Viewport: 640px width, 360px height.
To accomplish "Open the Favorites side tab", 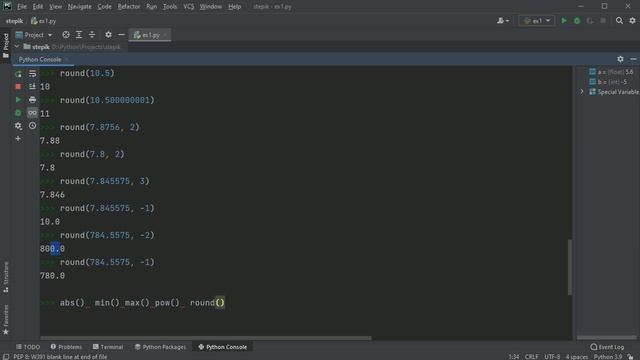I will coord(6,320).
